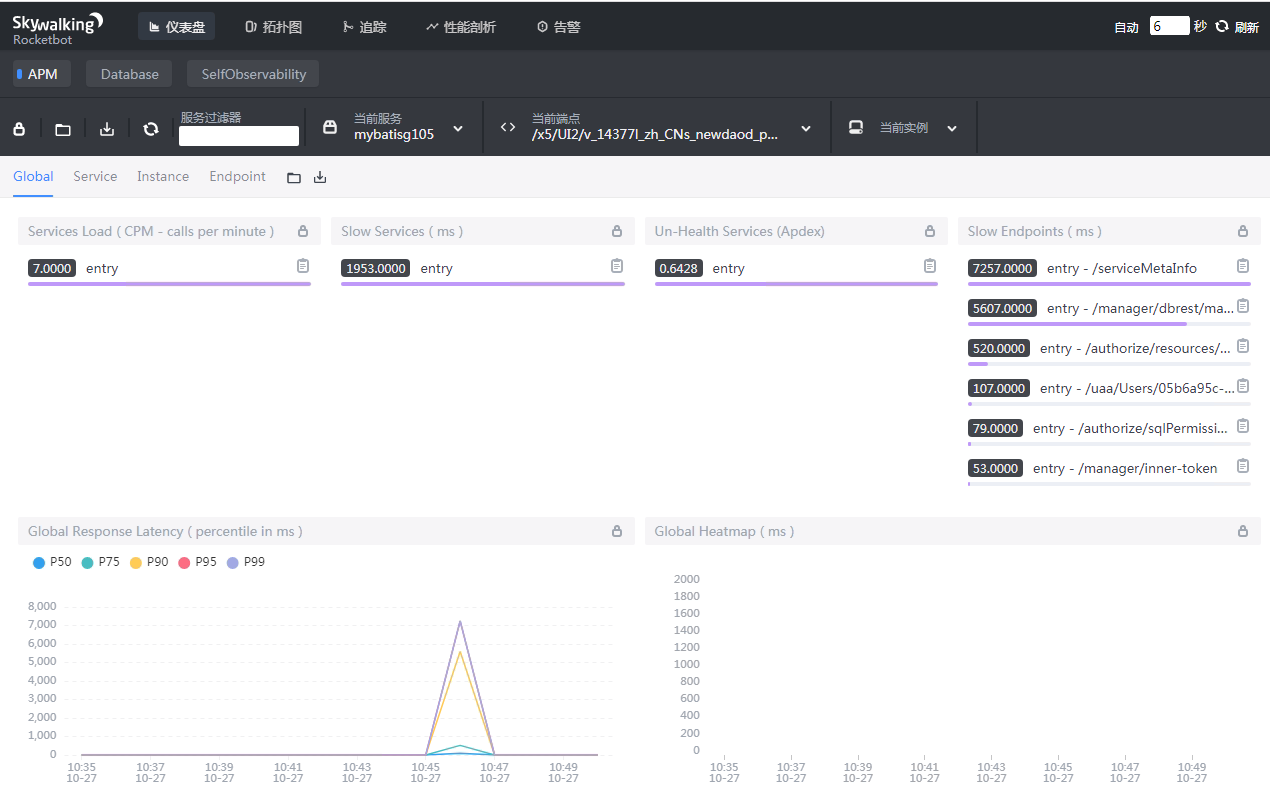This screenshot has width=1270, height=806.
Task: Toggle the P50 legend series
Action: pyautogui.click(x=52, y=563)
